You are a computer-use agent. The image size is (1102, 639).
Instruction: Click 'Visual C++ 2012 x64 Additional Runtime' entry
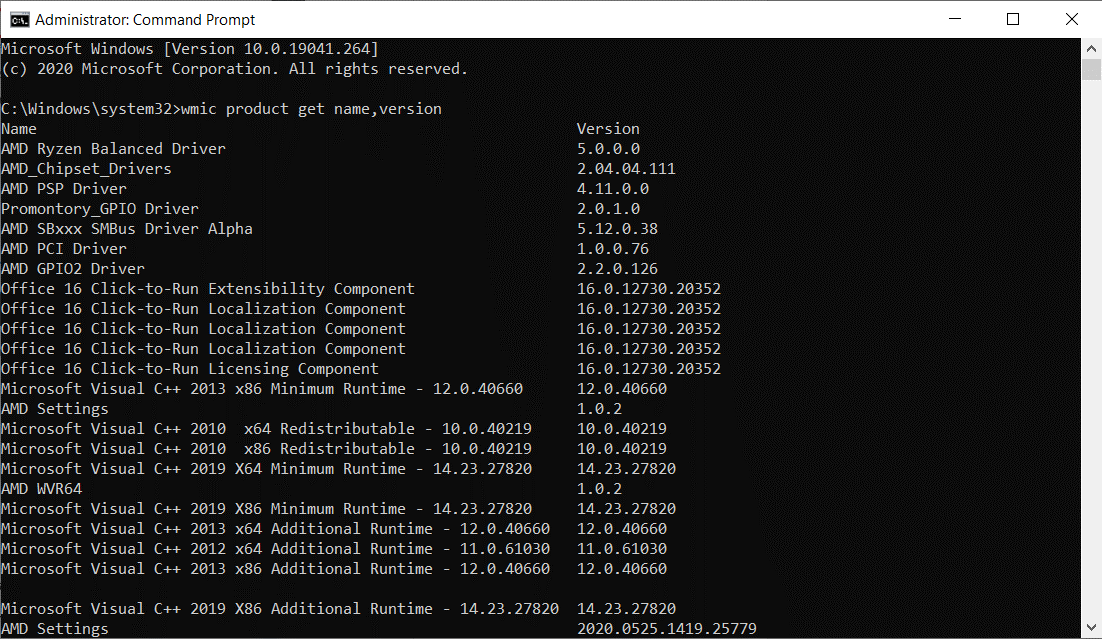pos(276,548)
